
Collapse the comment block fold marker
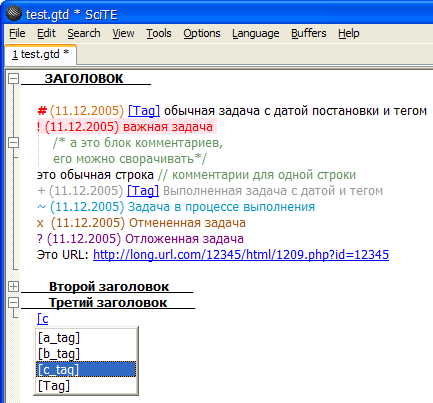point(13,143)
